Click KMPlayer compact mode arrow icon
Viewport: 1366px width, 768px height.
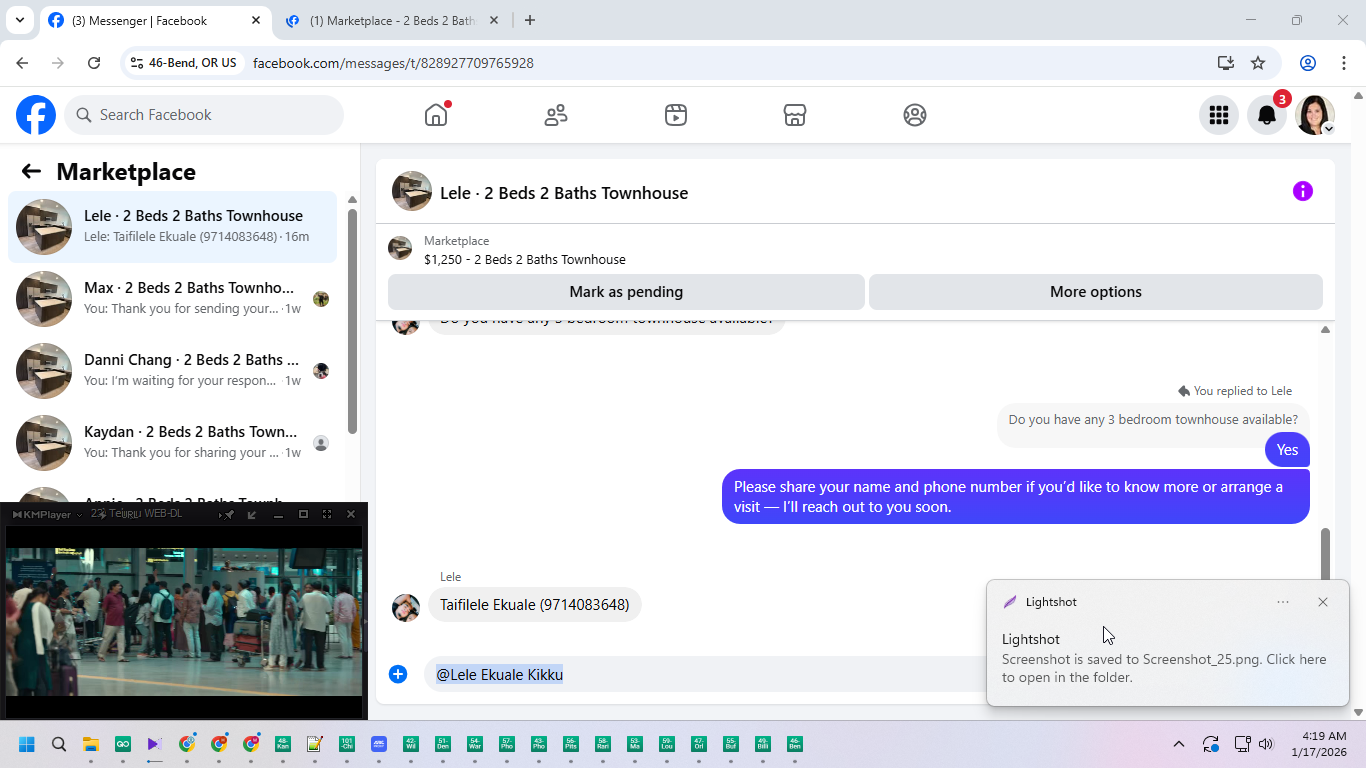point(252,514)
